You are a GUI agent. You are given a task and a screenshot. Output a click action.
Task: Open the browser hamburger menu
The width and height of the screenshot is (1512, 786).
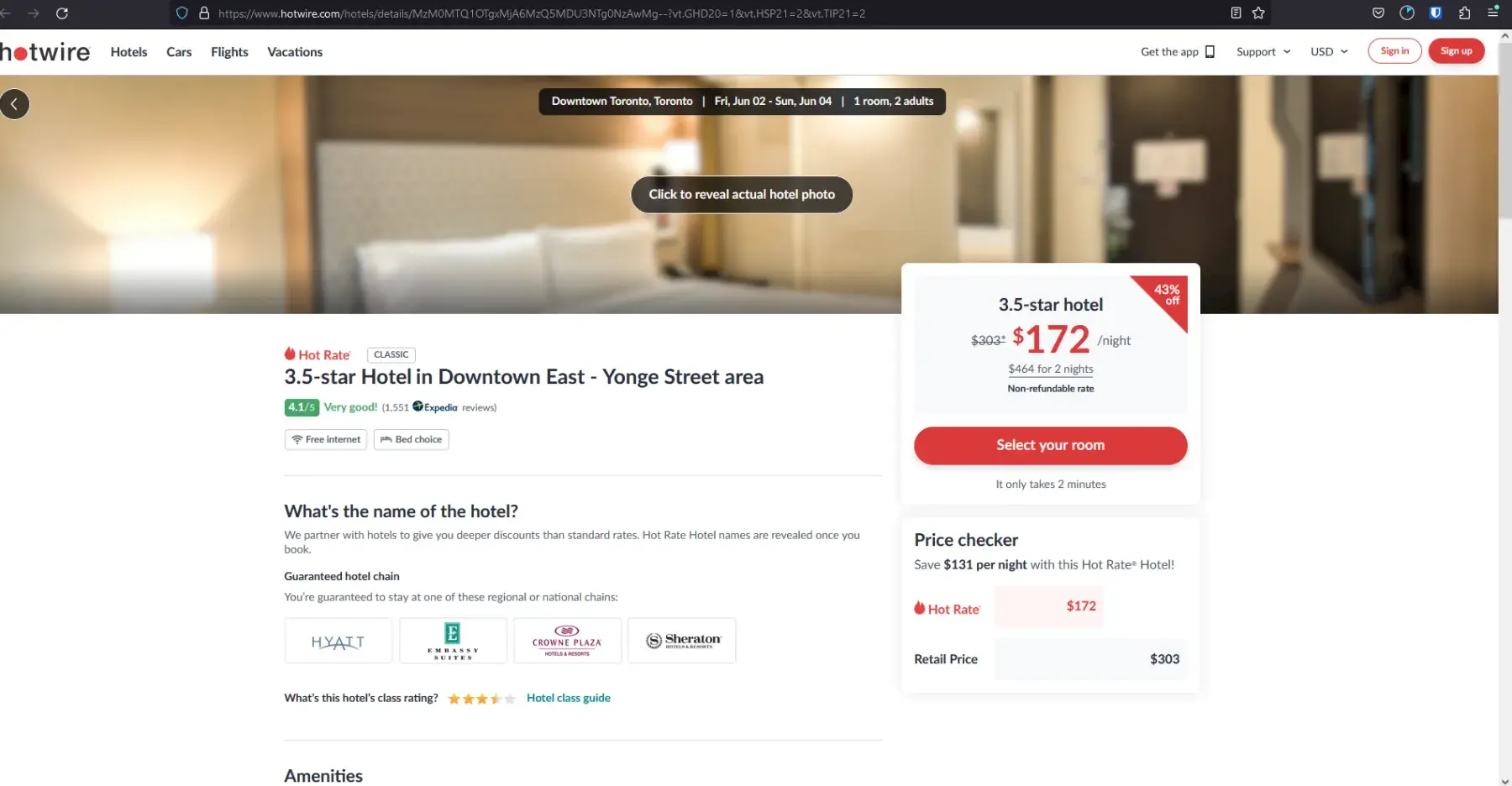[1493, 13]
